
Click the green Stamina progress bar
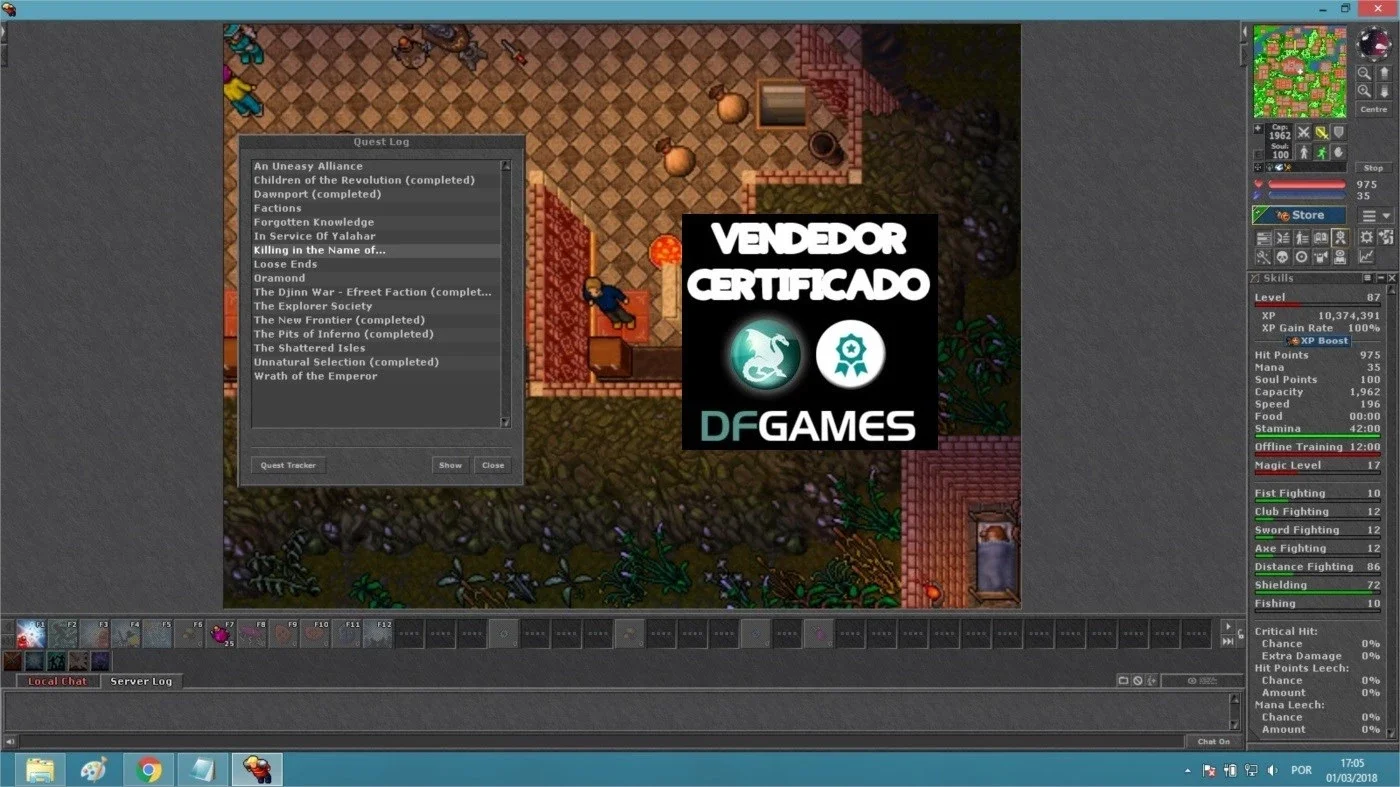1318,435
